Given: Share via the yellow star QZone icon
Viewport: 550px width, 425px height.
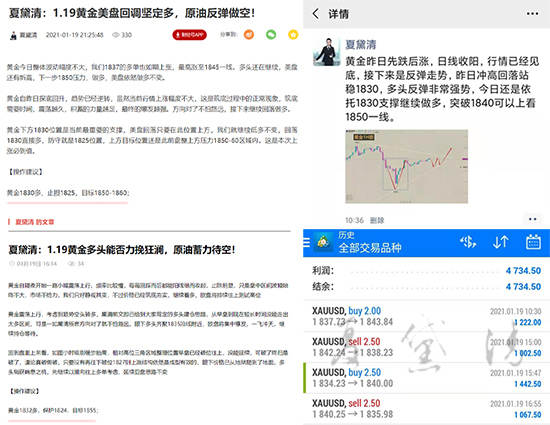Looking at the screenshot, I should pos(293,34).
